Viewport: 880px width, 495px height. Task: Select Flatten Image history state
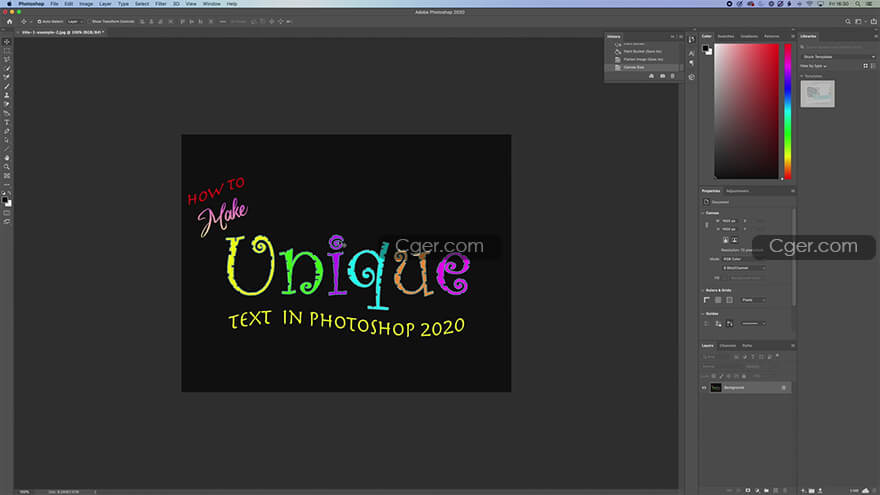(643, 59)
